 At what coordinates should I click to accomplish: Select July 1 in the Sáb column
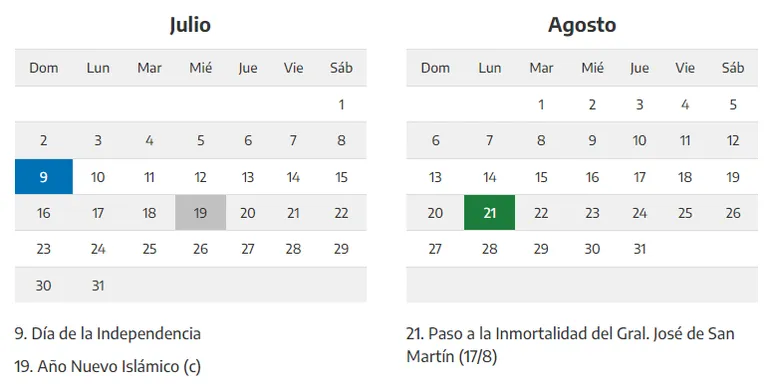(341, 105)
